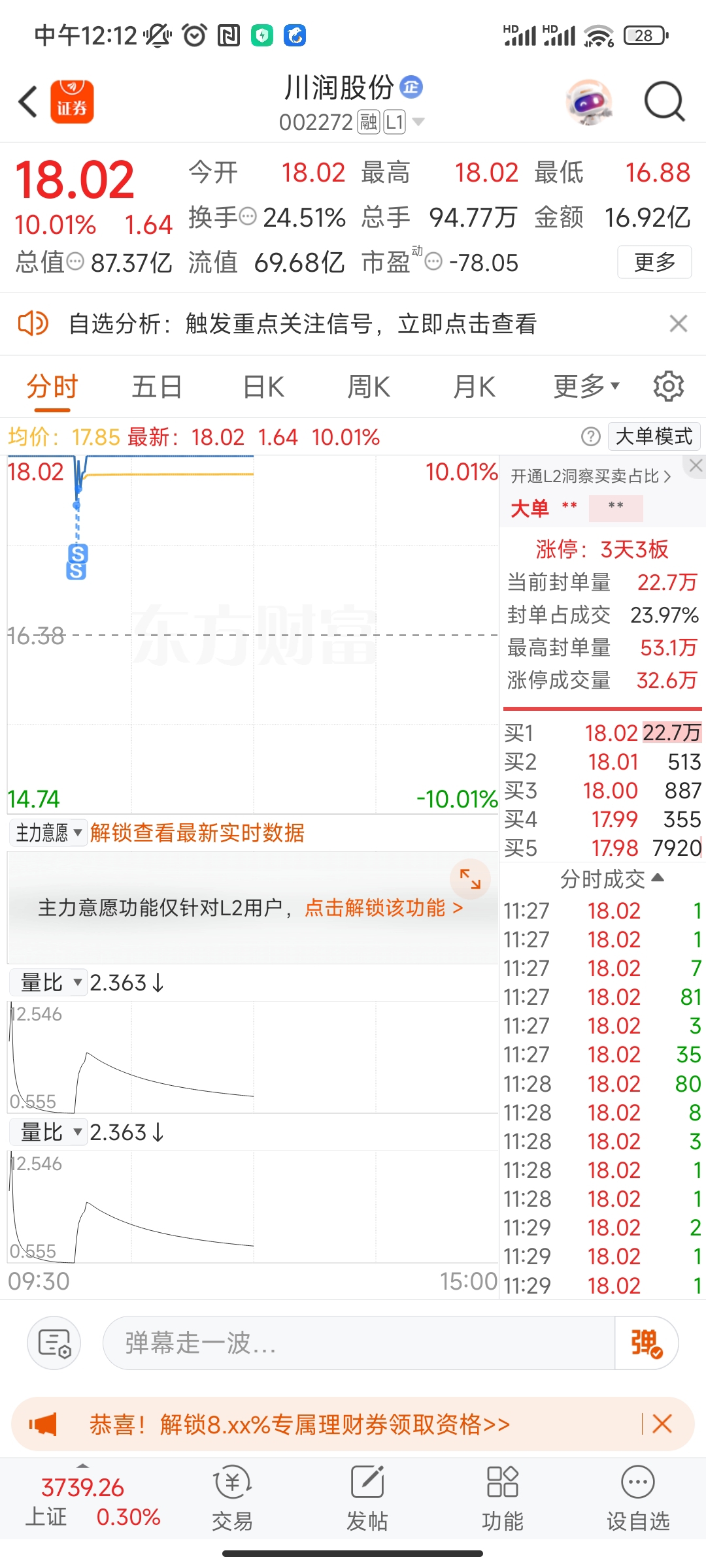Tap 最高封单量 53.1万 row
Image resolution: width=706 pixels, height=1568 pixels.
pyautogui.click(x=602, y=647)
